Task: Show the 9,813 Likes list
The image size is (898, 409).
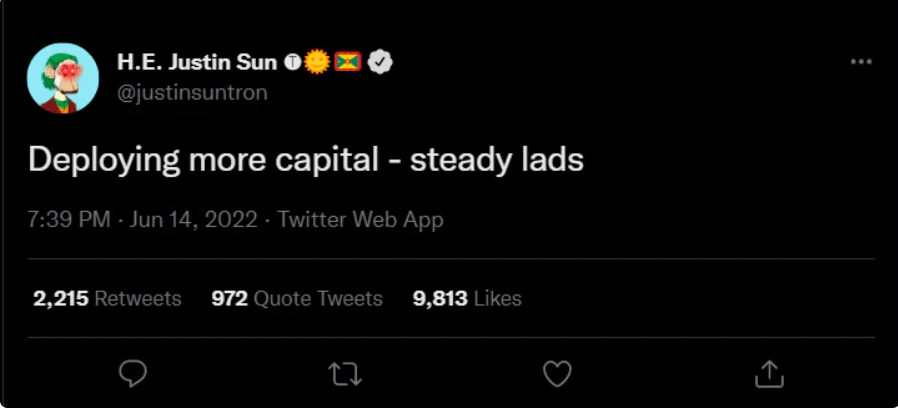Action: 467,298
